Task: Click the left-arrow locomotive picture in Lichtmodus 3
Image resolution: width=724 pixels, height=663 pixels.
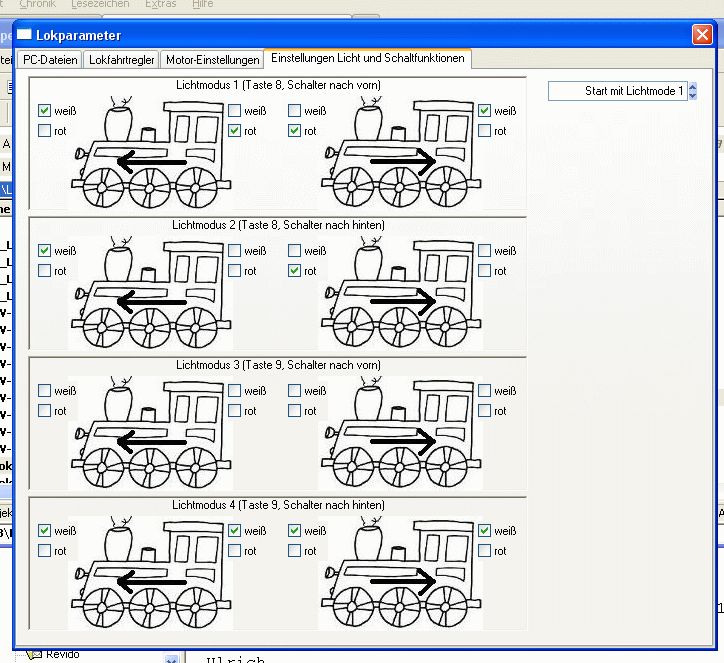Action: point(151,433)
